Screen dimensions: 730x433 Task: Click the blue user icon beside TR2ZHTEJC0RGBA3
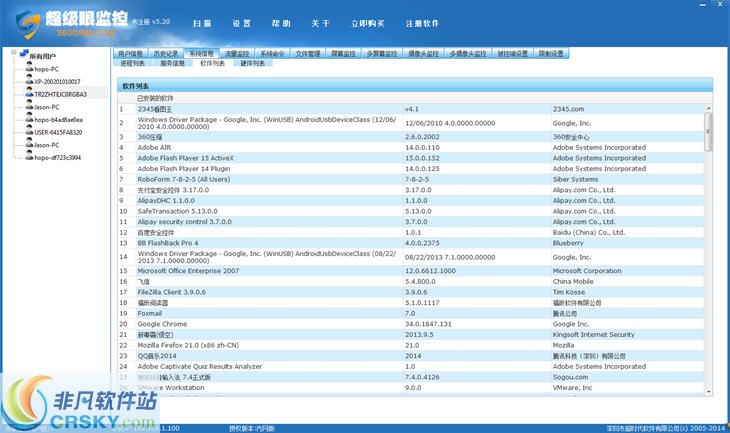pos(29,93)
